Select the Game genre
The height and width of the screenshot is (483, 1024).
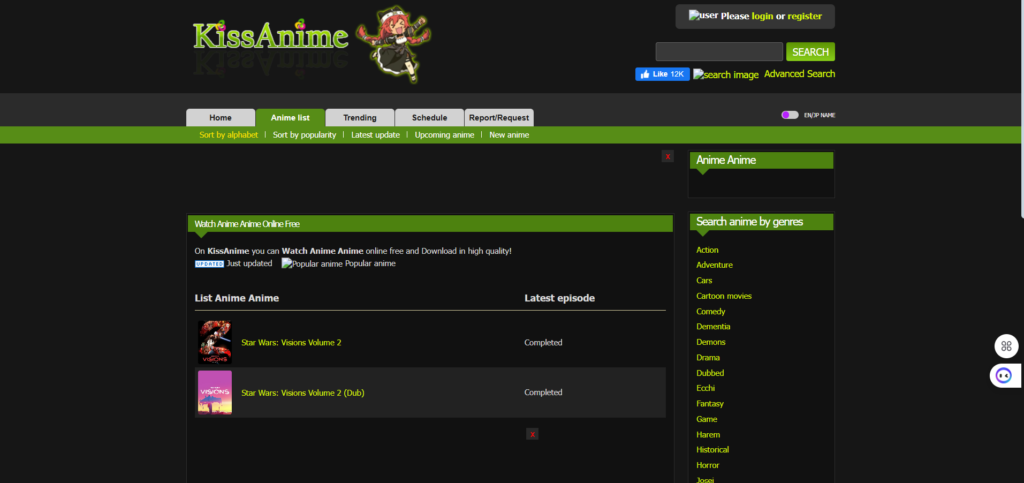pos(707,420)
